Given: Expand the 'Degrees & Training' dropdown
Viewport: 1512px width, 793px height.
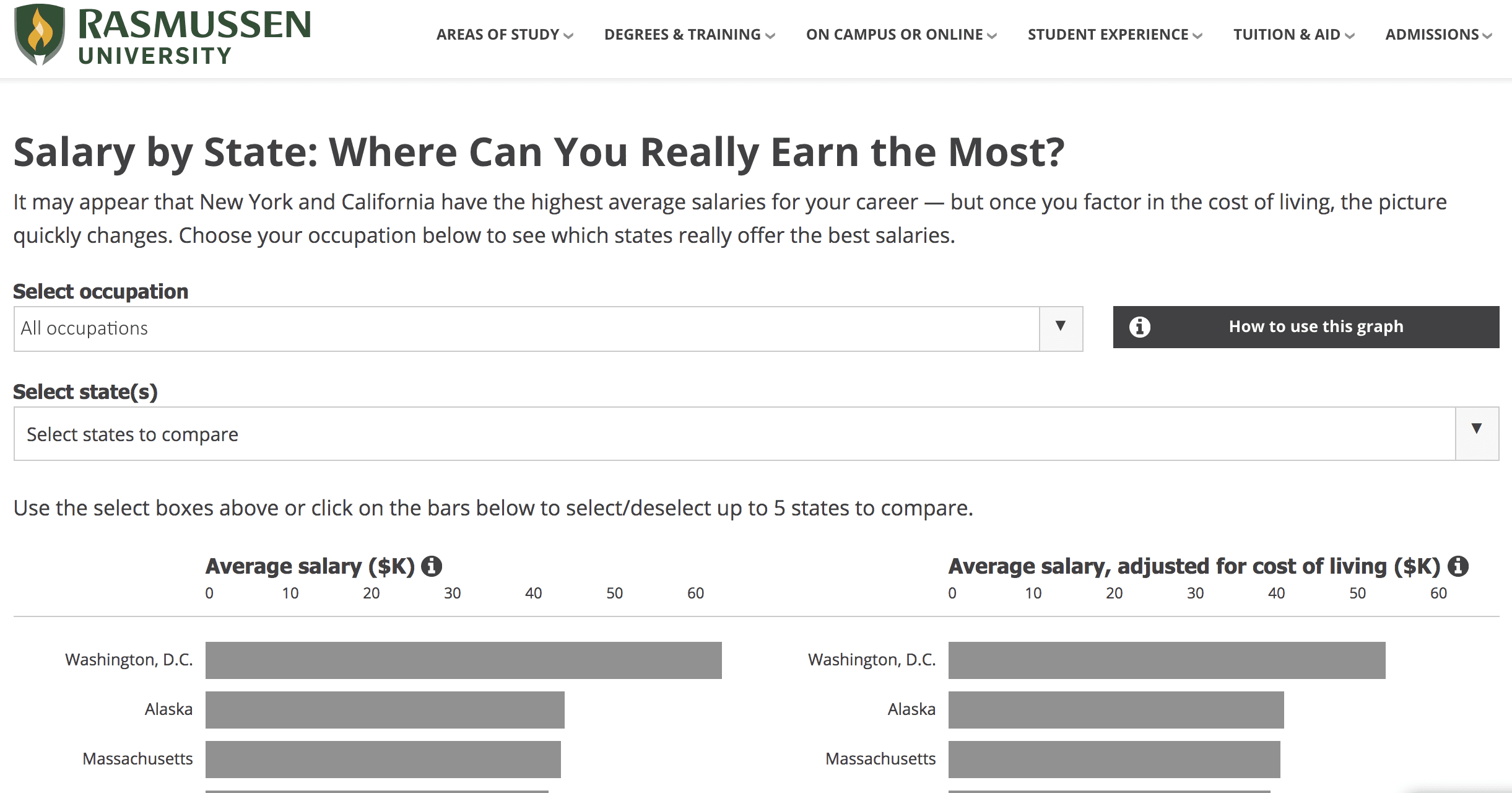Looking at the screenshot, I should [690, 34].
